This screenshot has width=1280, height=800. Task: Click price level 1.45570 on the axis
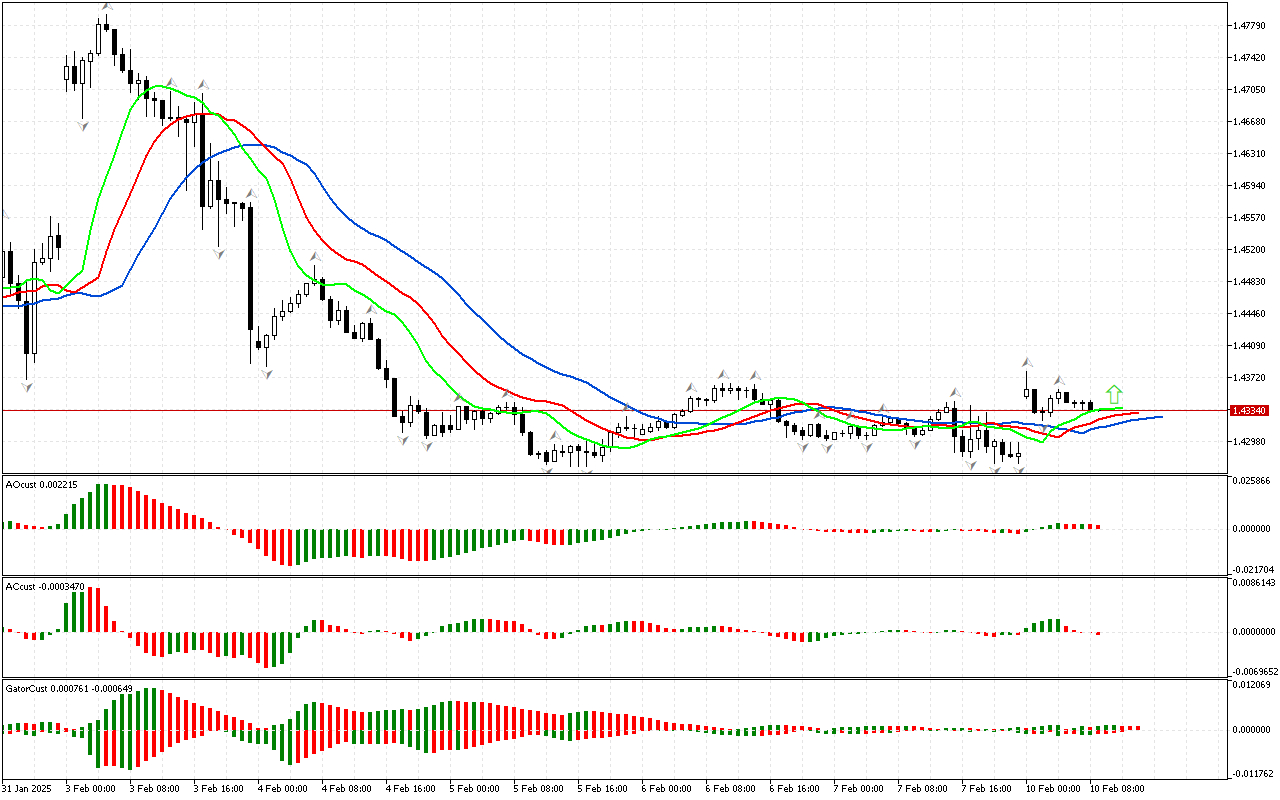pyautogui.click(x=1251, y=218)
